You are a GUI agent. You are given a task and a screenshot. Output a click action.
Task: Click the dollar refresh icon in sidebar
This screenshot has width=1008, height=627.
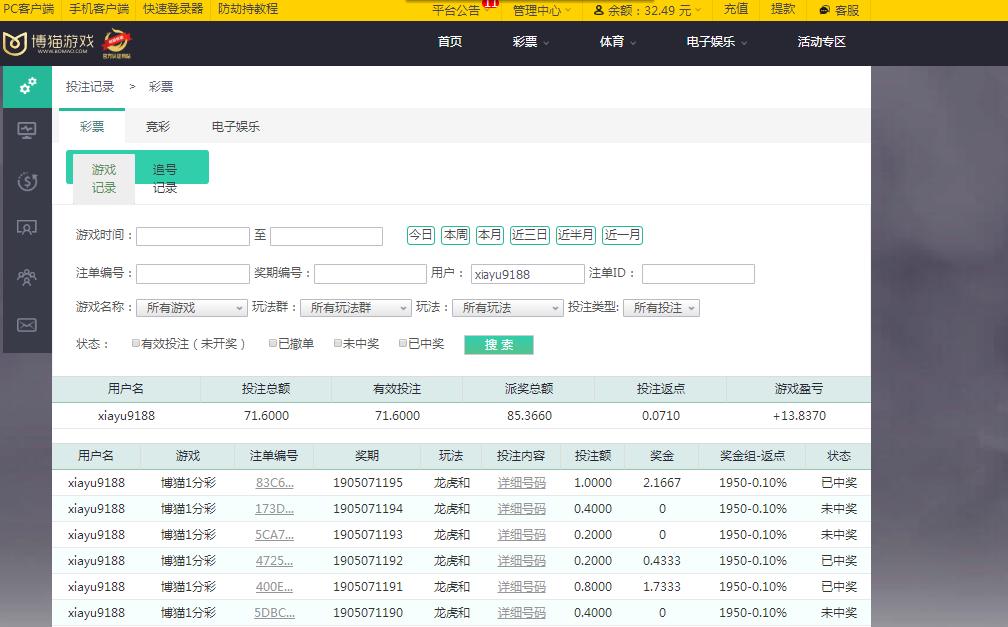pos(27,181)
